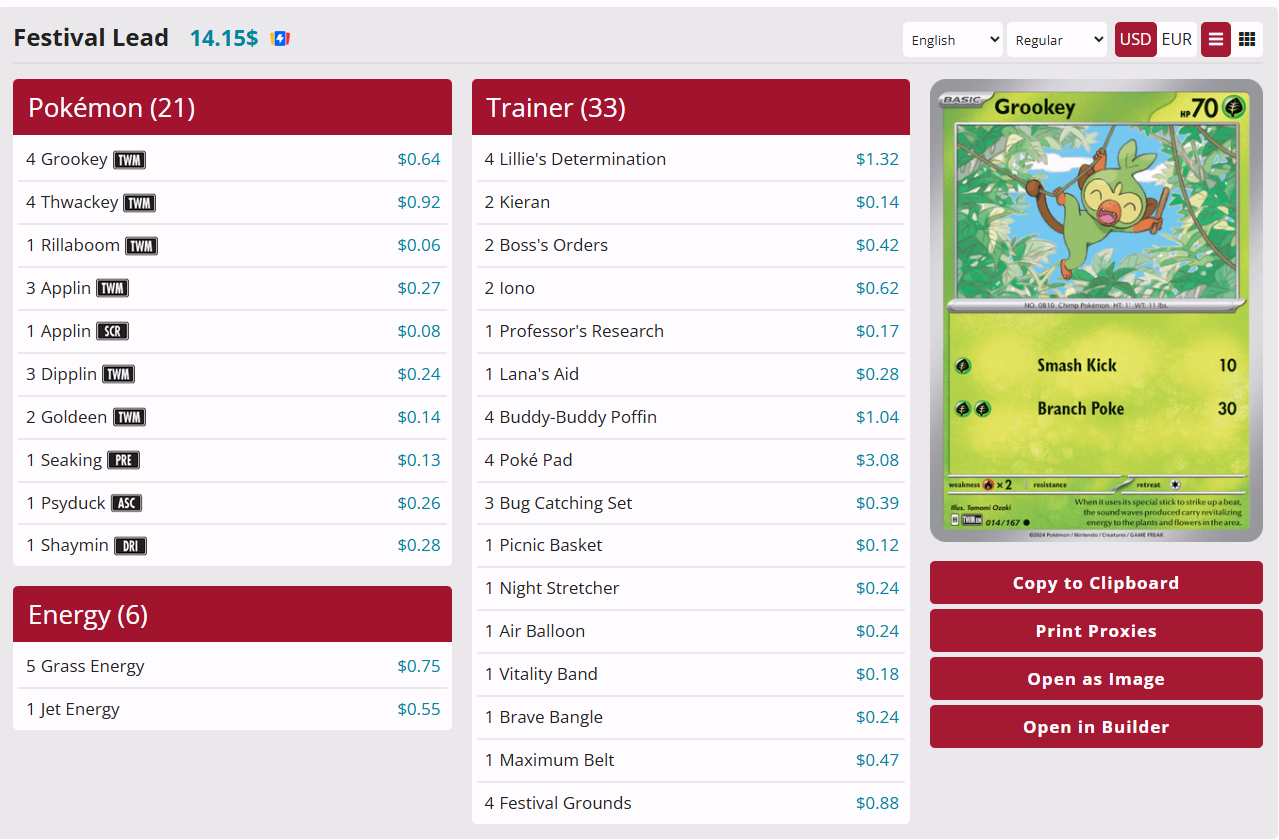Screen dimensions: 1279x840
Task: Click the ASC set badge next to Psyduck
Action: coord(127,503)
